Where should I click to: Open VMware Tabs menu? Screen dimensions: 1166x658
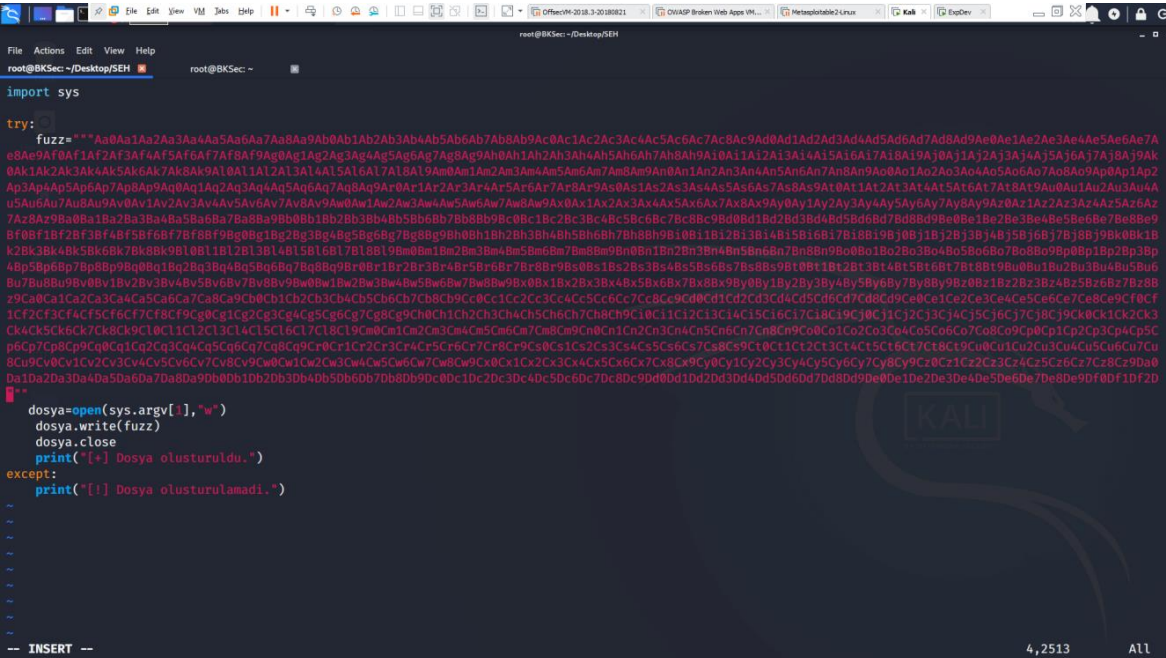tap(222, 11)
